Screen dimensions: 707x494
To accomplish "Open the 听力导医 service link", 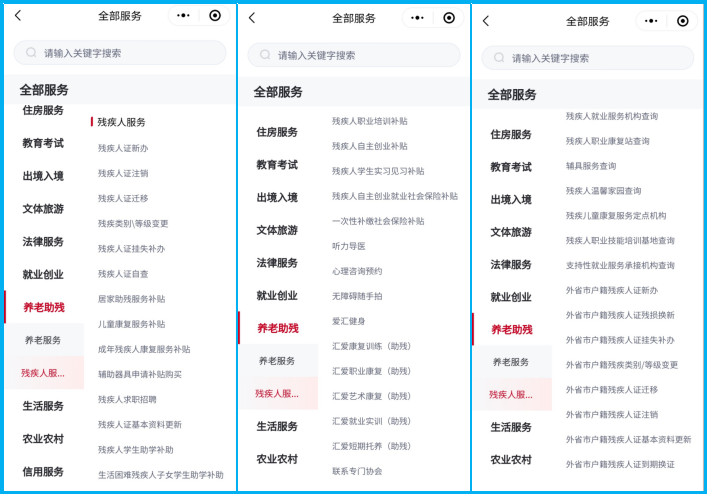I will (x=349, y=246).
